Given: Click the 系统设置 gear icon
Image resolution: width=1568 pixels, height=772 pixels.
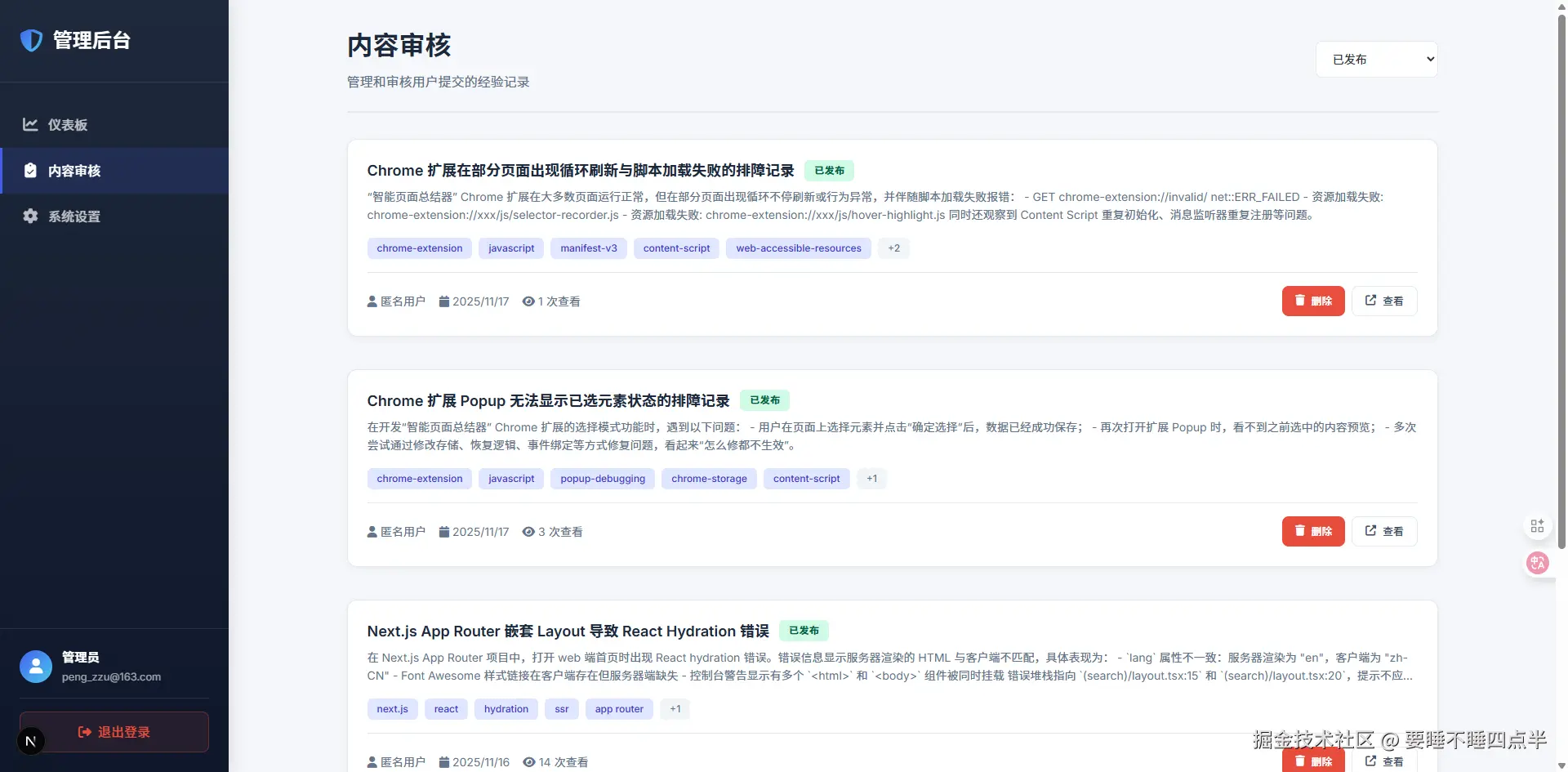Looking at the screenshot, I should [x=30, y=216].
